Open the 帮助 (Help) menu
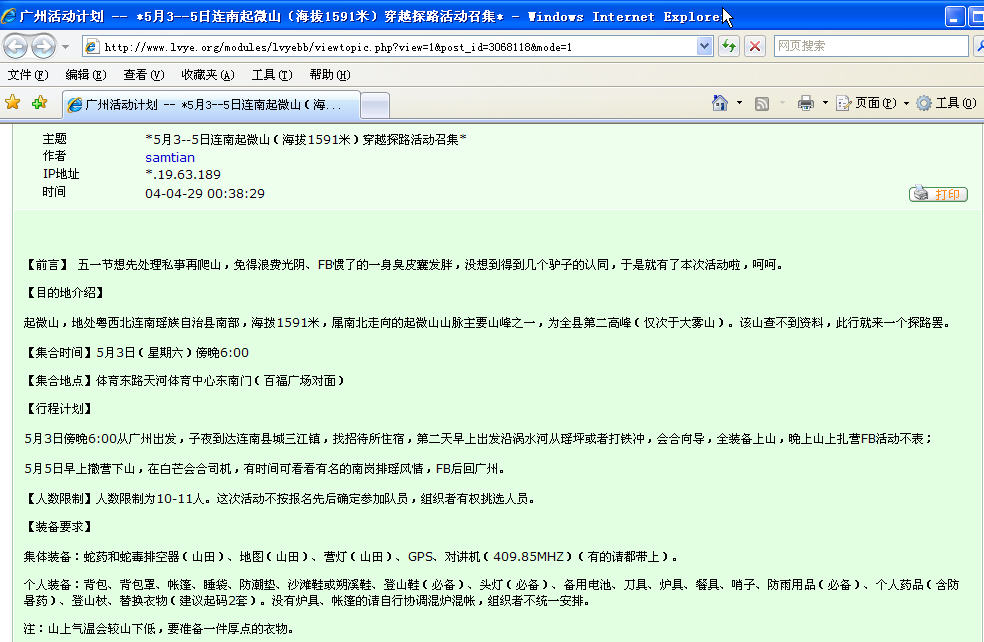Image resolution: width=984 pixels, height=642 pixels. click(329, 75)
